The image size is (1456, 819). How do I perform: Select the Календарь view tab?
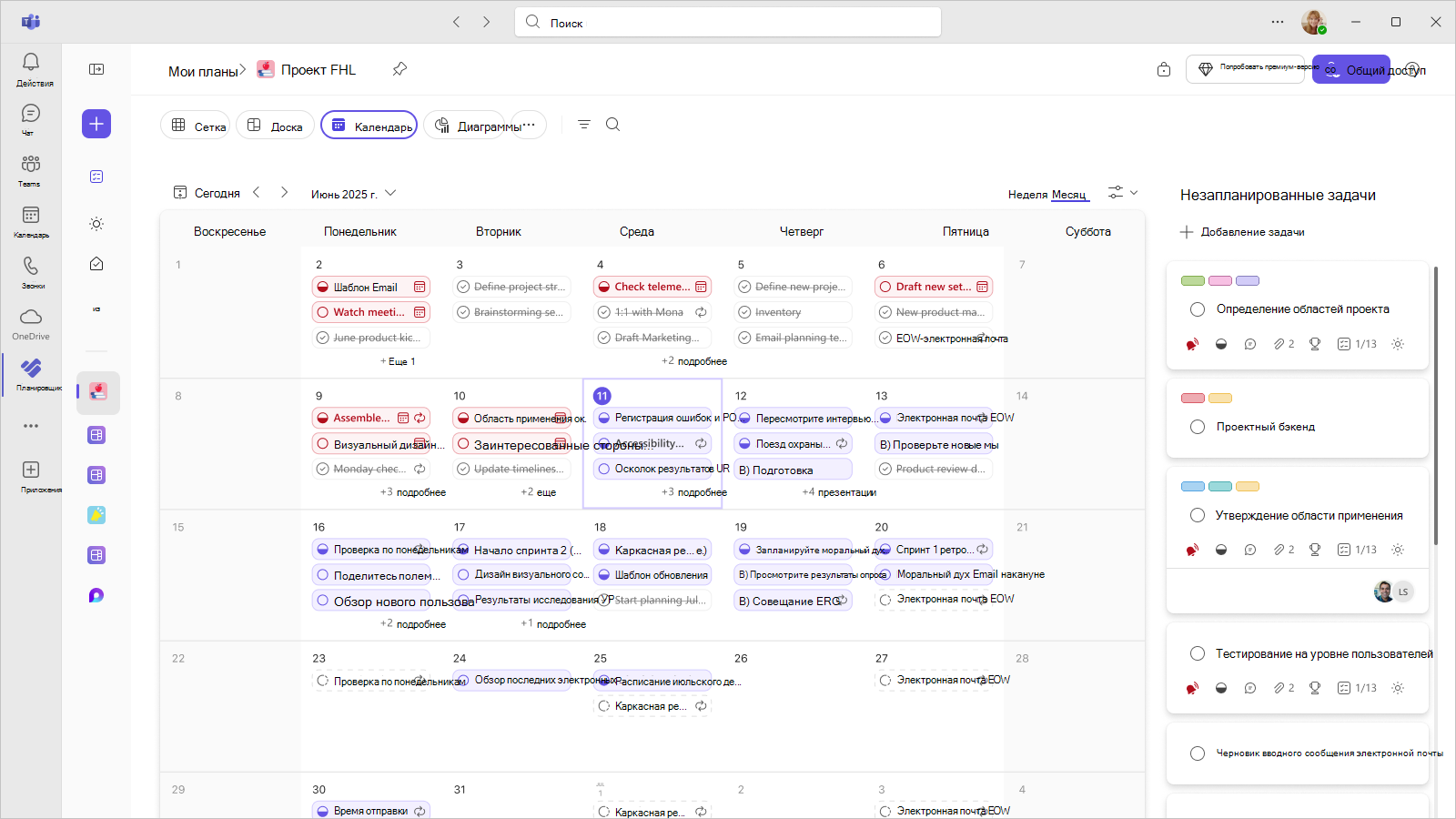369,125
